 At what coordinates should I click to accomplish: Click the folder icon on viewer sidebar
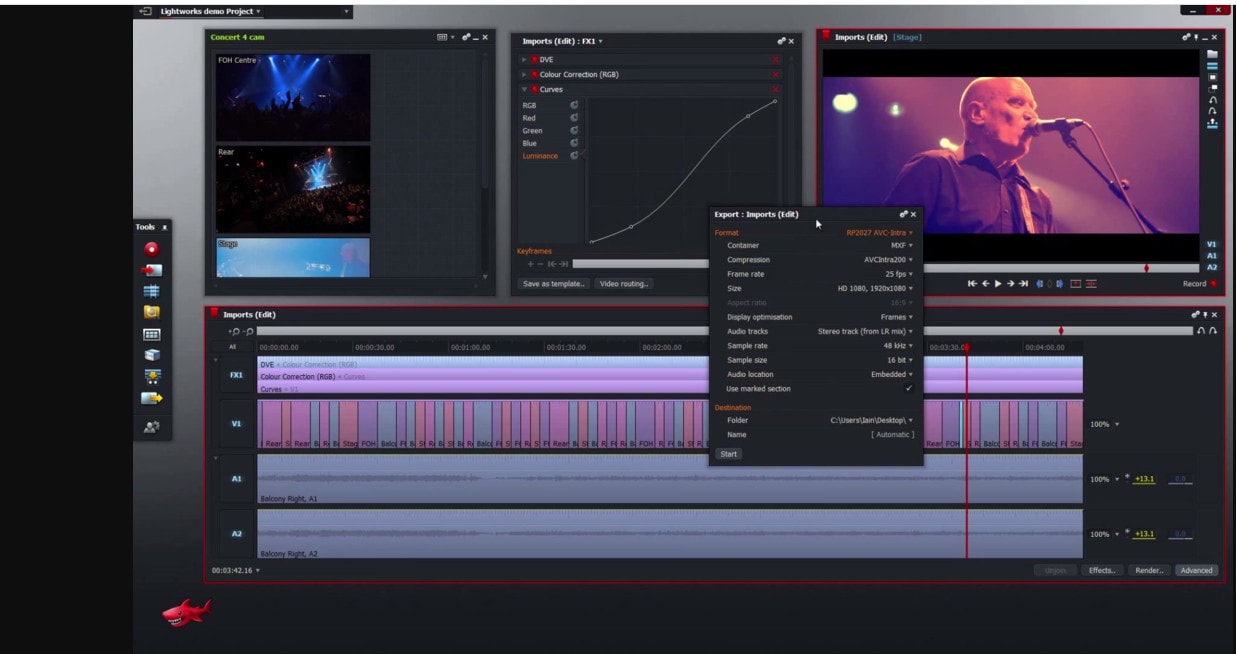1212,54
